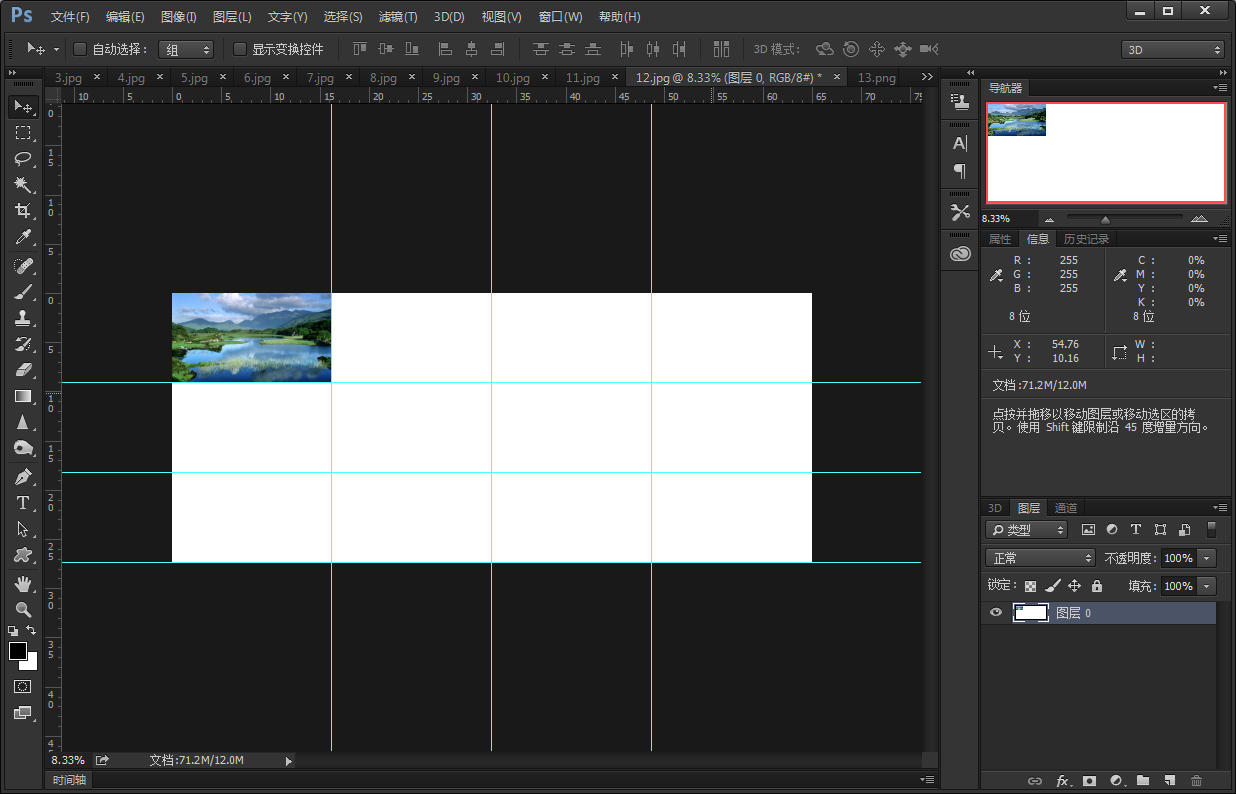Select the Eyedropper tool

(22, 237)
